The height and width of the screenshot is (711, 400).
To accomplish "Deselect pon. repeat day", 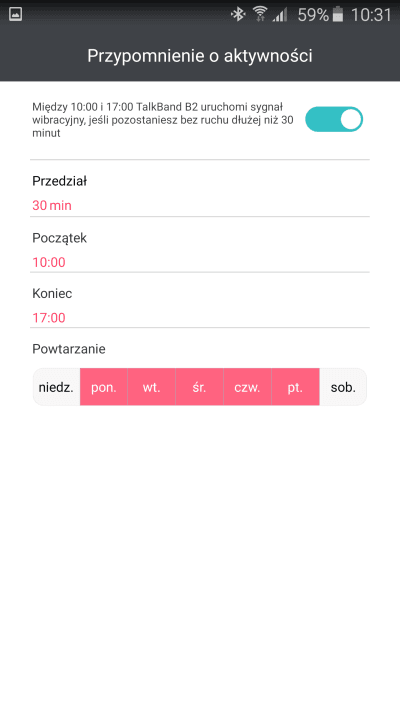I will tap(104, 387).
